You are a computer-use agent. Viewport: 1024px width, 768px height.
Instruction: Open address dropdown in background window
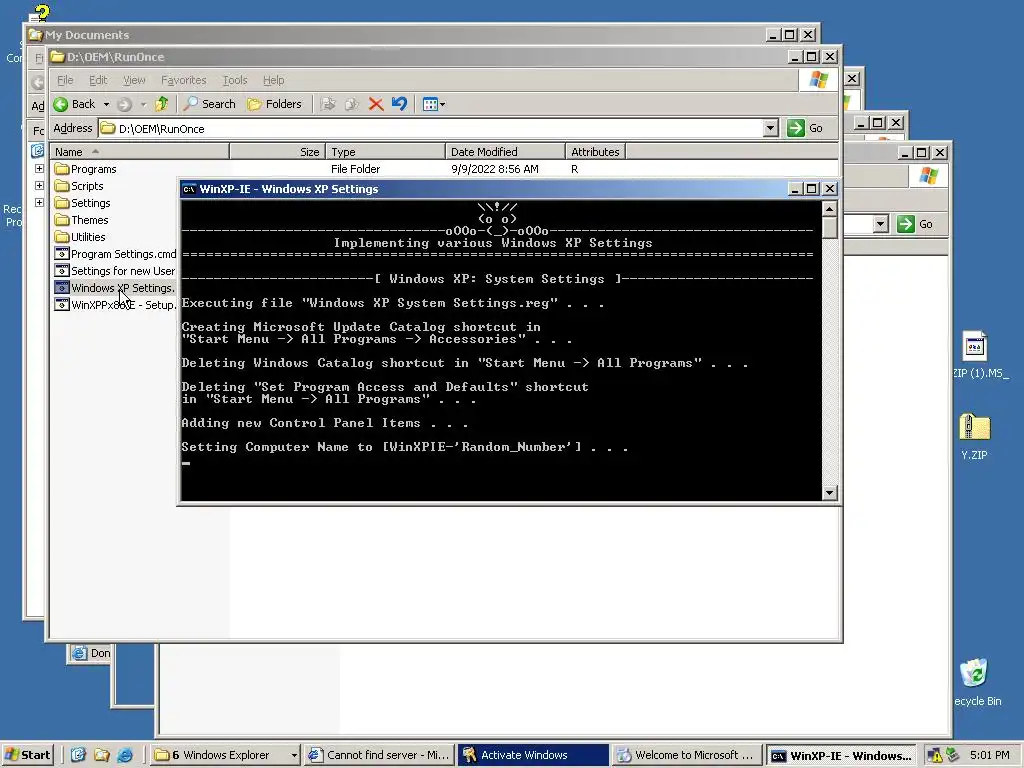click(880, 224)
